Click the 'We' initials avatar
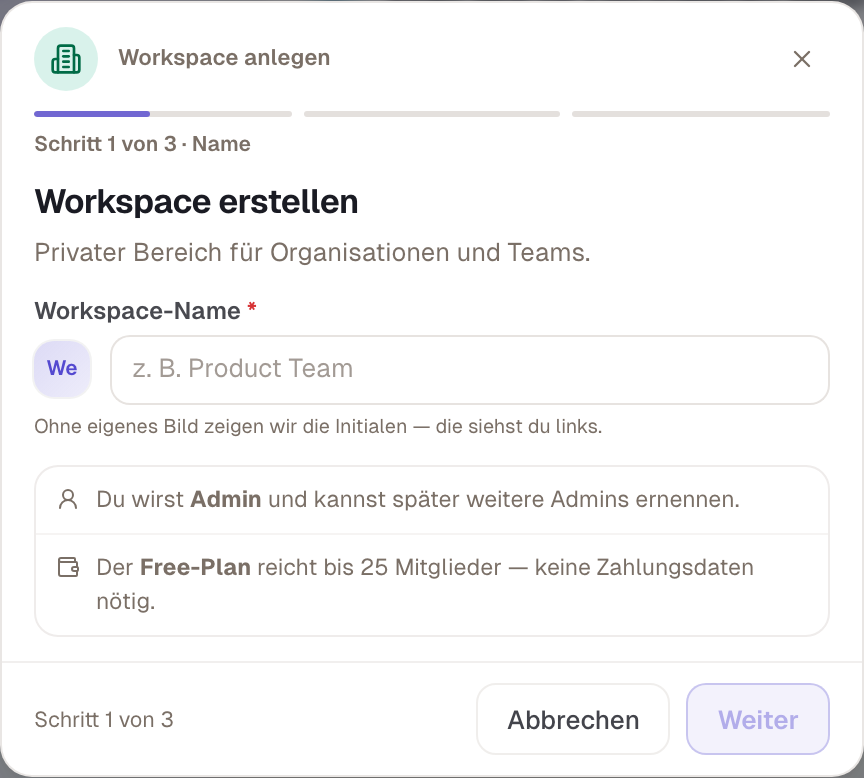 click(x=62, y=369)
